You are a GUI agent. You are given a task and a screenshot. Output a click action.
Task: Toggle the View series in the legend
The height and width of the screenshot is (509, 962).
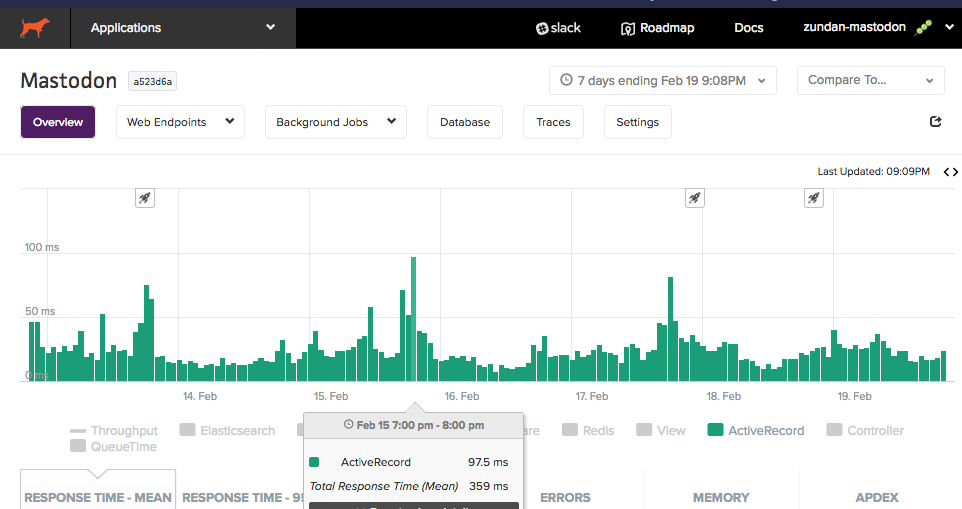click(x=661, y=431)
